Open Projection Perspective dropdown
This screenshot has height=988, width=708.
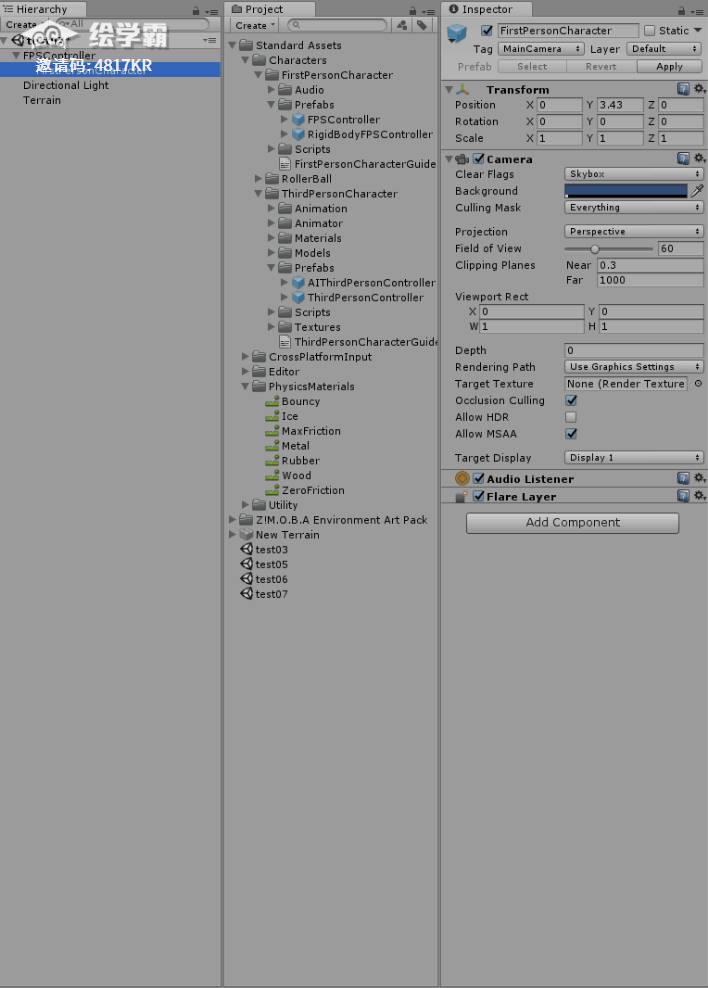pos(634,231)
